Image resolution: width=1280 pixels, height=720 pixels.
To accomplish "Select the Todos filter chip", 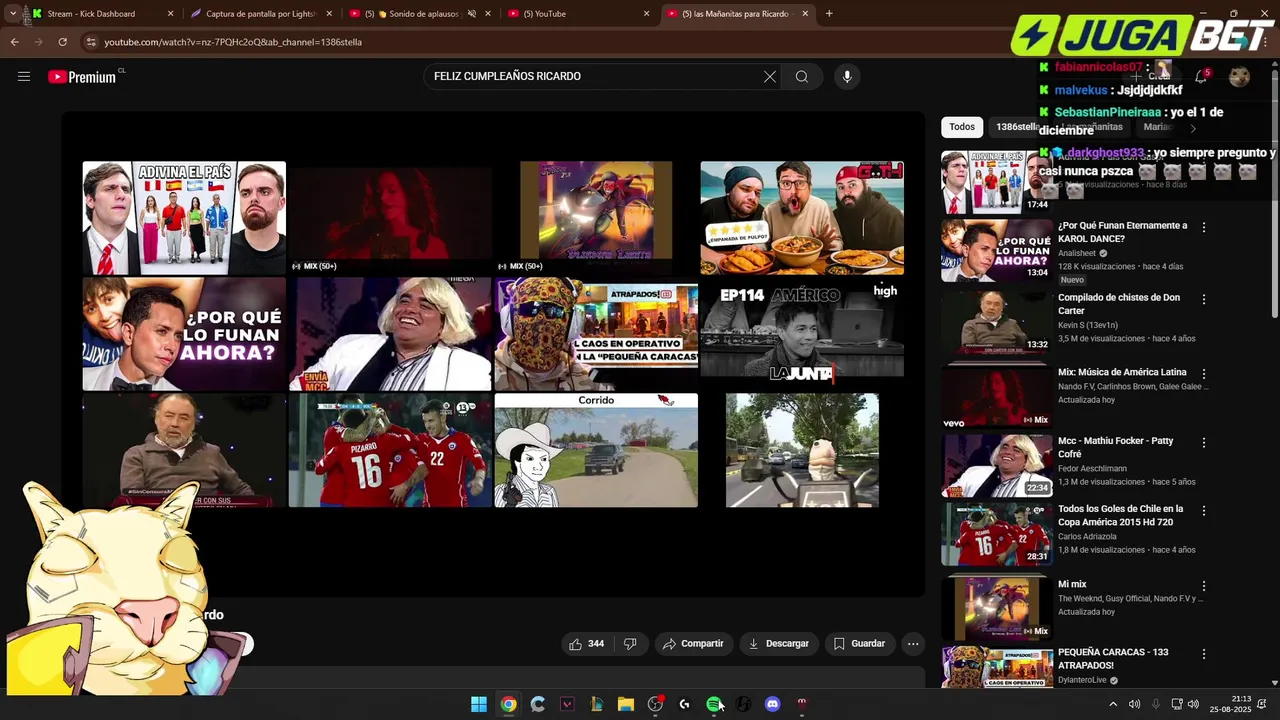I will tap(962, 127).
